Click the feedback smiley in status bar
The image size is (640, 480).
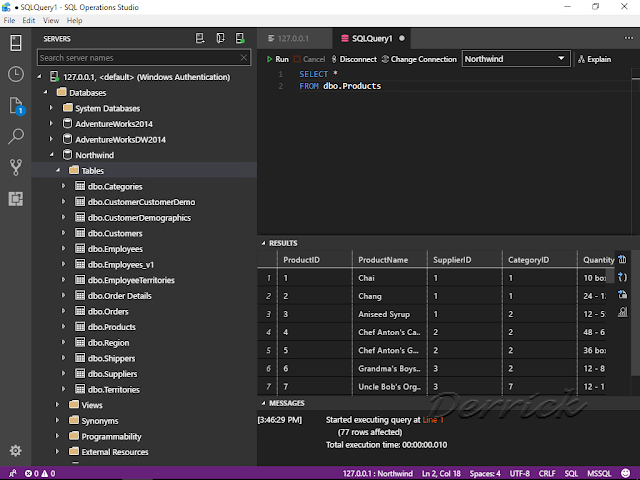625,473
